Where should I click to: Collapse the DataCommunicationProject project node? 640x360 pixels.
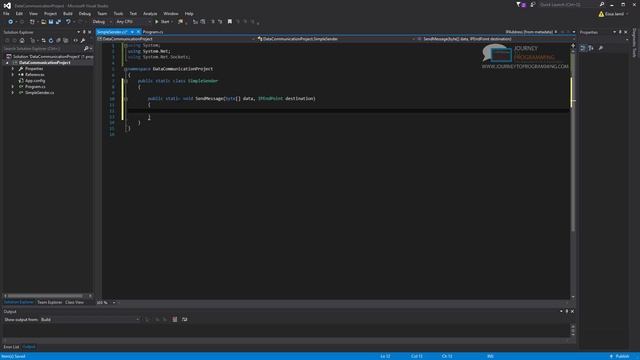(7, 63)
